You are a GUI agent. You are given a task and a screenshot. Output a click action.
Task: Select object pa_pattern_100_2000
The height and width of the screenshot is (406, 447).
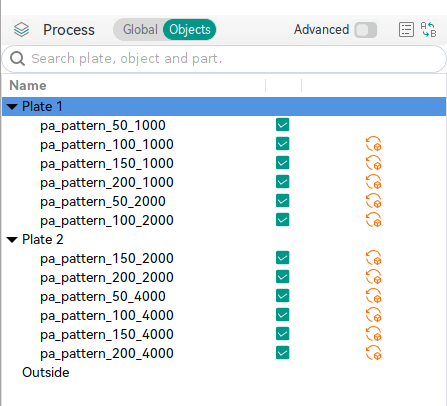pyautogui.click(x=107, y=221)
